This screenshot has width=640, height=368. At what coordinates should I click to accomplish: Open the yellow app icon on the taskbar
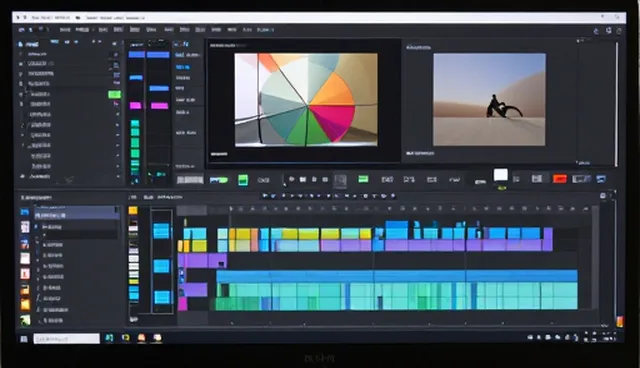pos(126,338)
